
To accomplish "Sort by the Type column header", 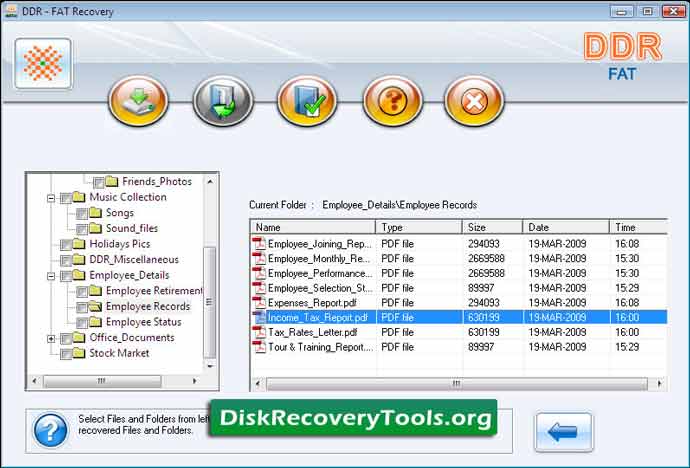I will 418,227.
